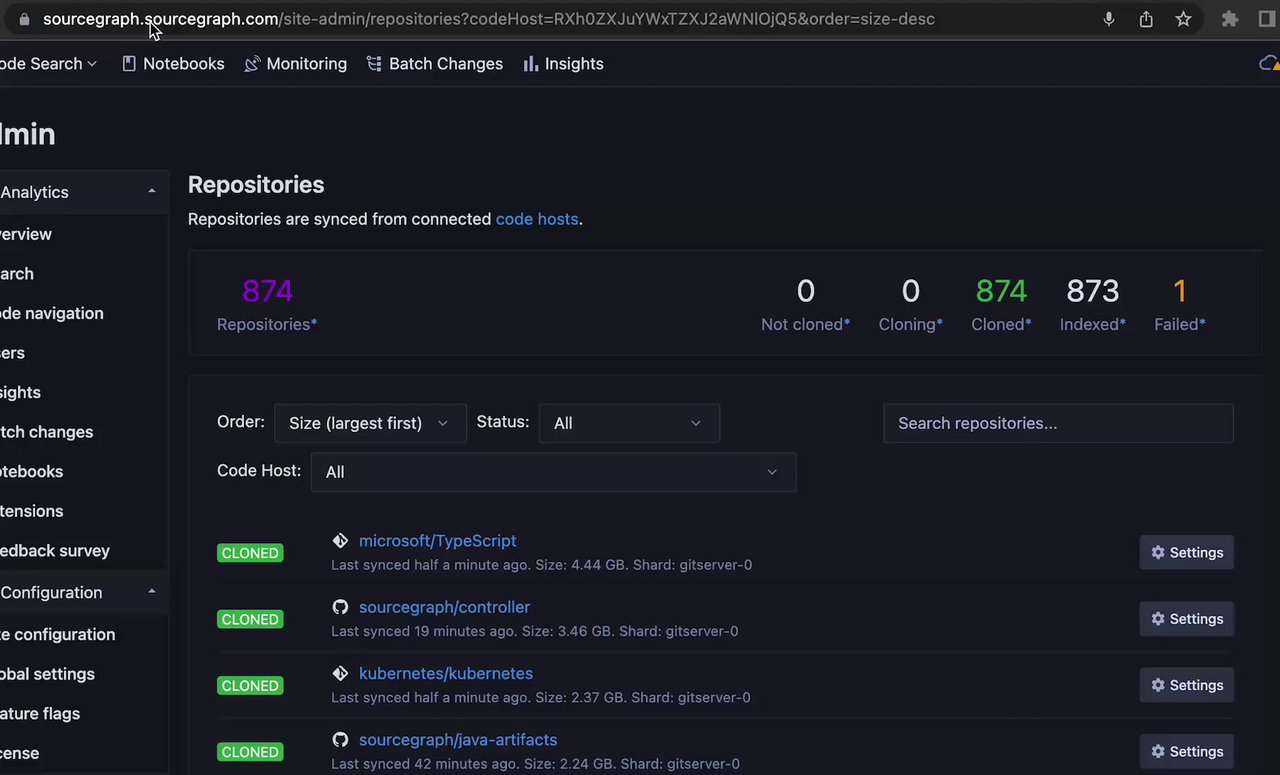Open the Code Host filter dropdown
This screenshot has height=775, width=1280.
(x=553, y=472)
